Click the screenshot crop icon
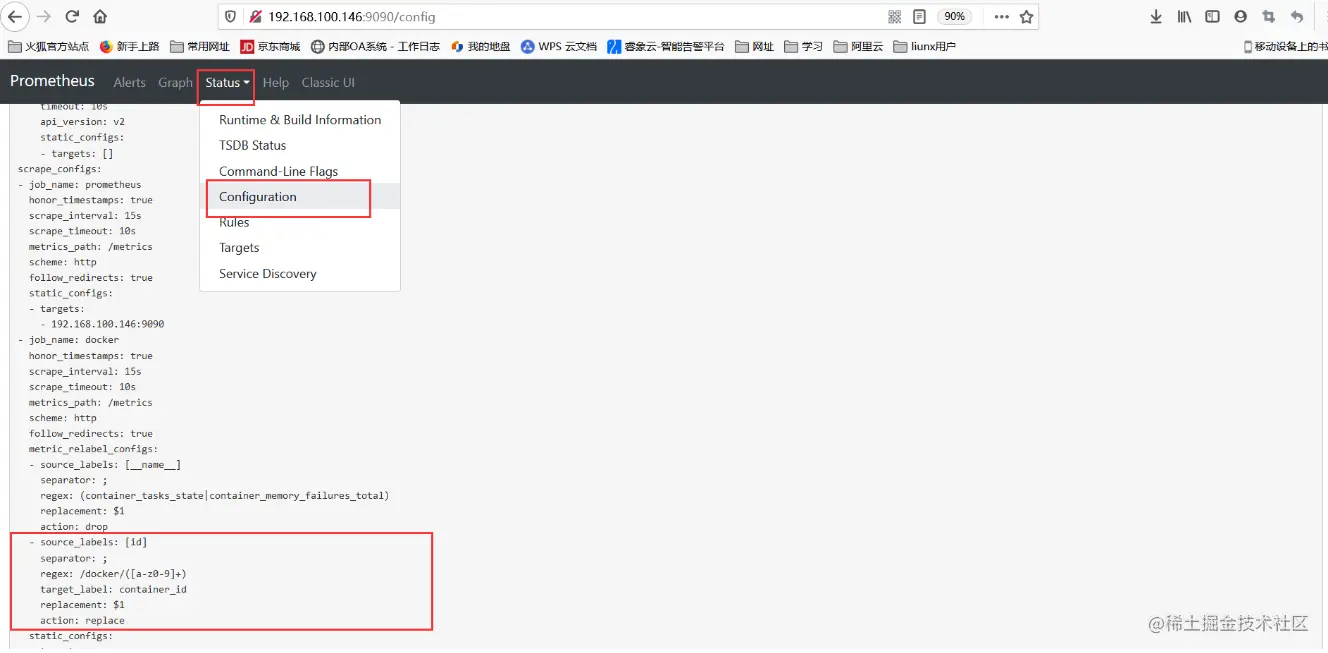 click(1269, 17)
